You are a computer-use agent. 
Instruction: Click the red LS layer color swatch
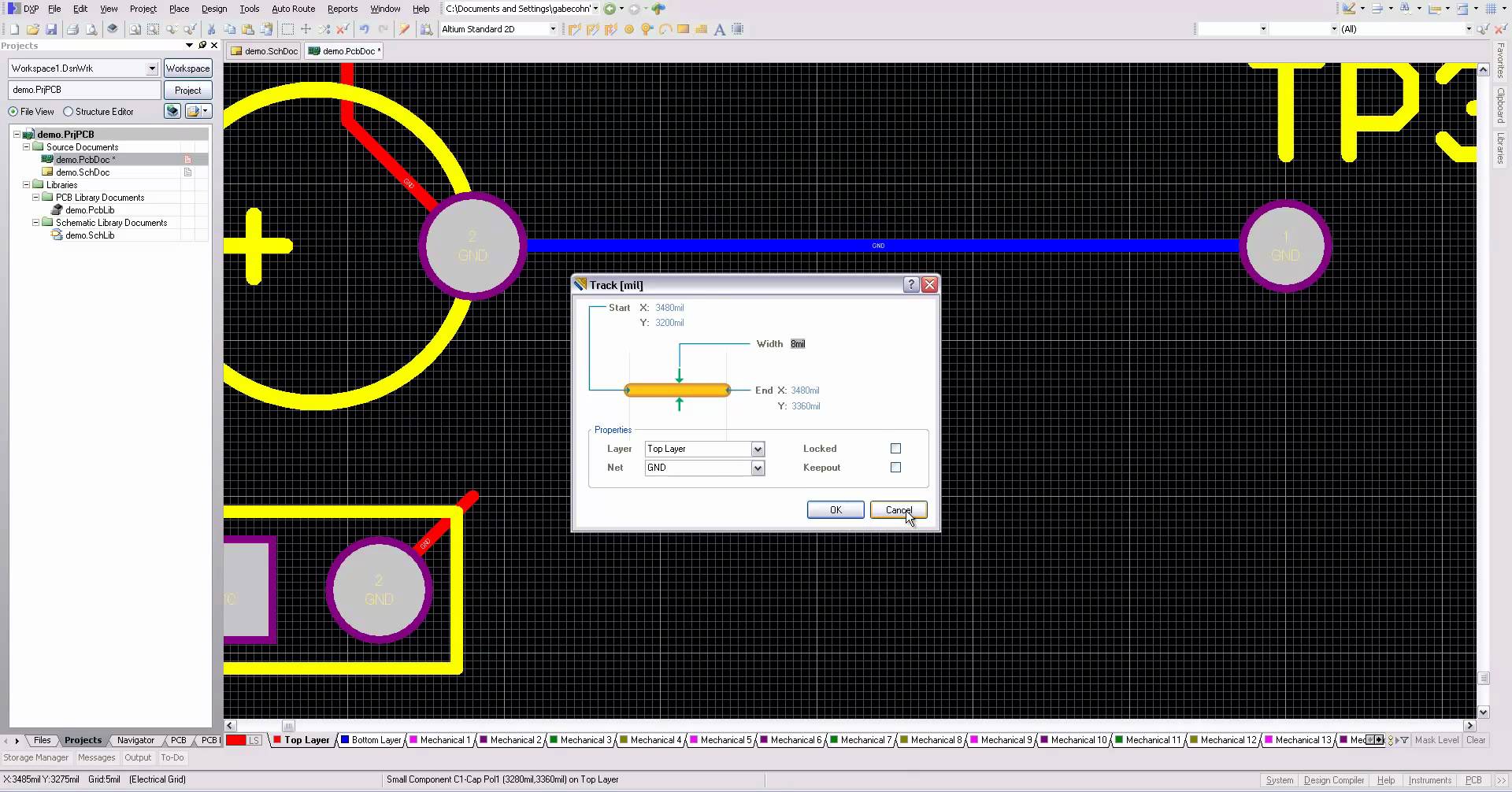tap(236, 740)
